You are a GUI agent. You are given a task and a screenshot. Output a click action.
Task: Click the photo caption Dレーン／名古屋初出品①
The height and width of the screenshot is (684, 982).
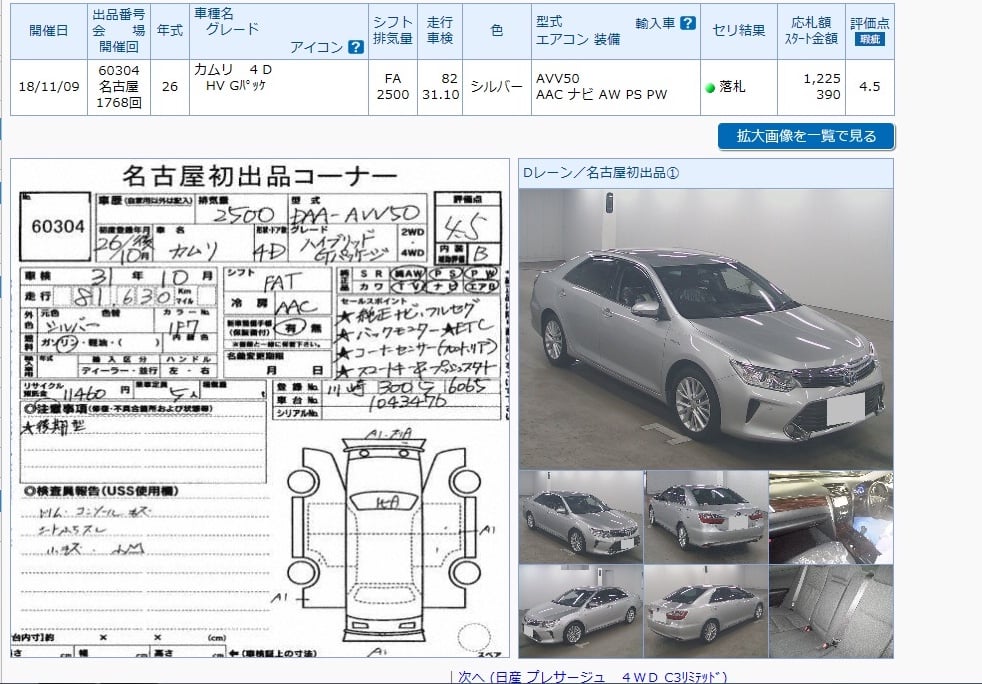pos(601,173)
